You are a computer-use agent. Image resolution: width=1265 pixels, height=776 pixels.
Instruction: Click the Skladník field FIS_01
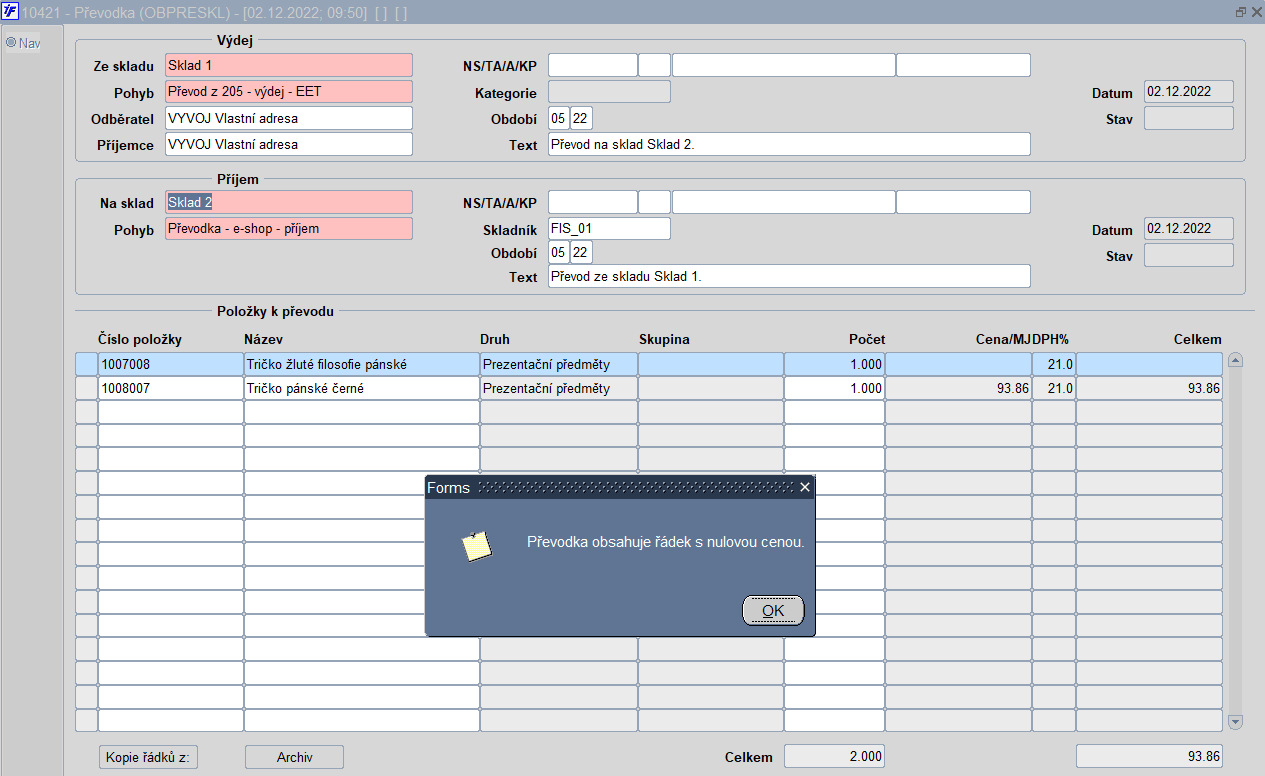[609, 229]
